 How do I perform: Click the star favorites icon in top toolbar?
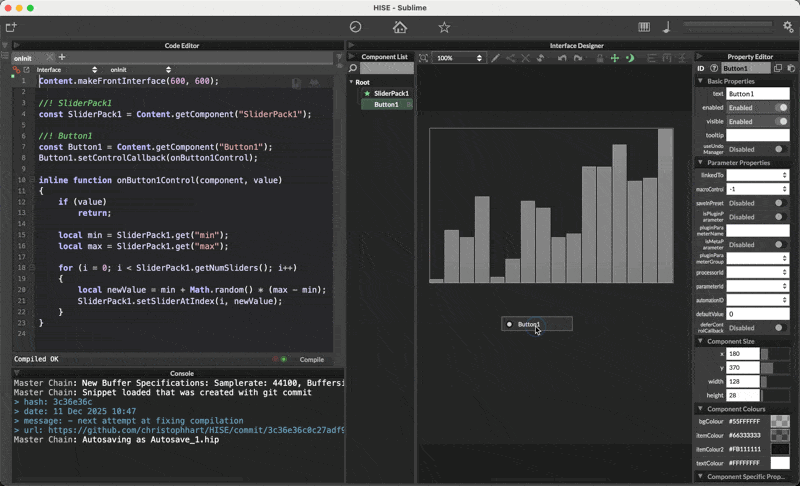pyautogui.click(x=444, y=27)
